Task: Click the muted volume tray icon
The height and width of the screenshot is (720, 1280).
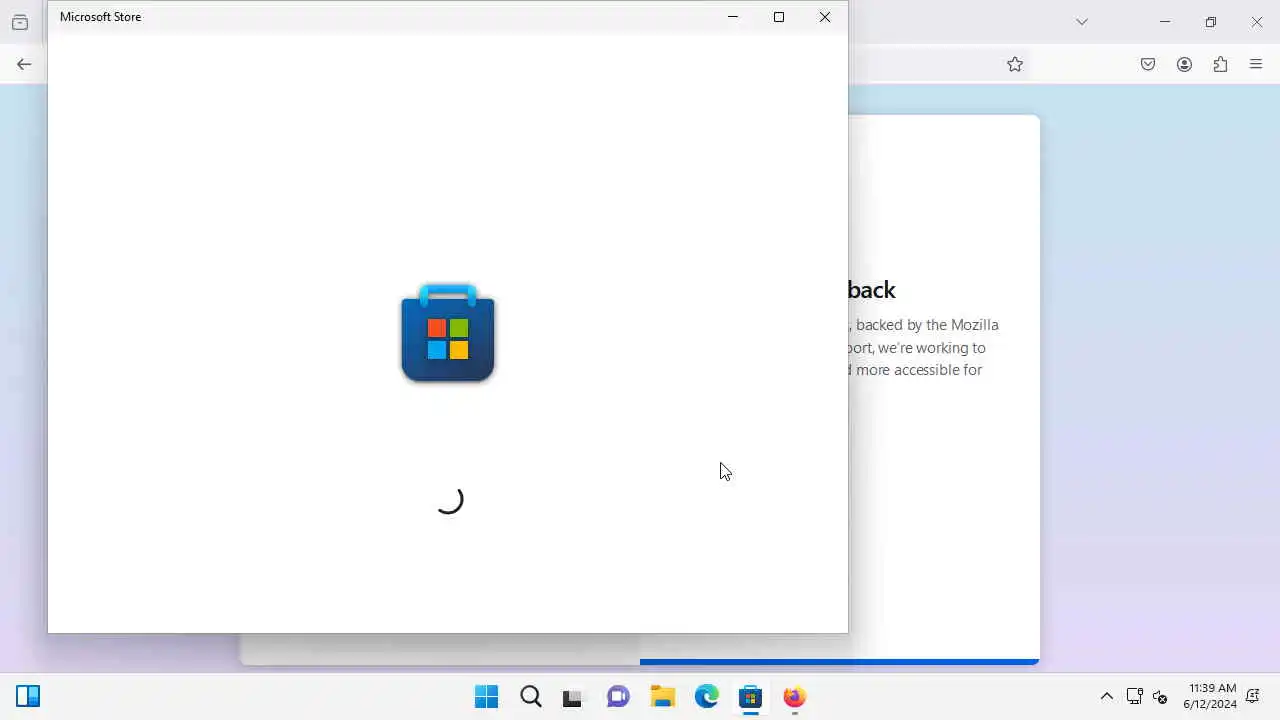Action: (x=1160, y=696)
